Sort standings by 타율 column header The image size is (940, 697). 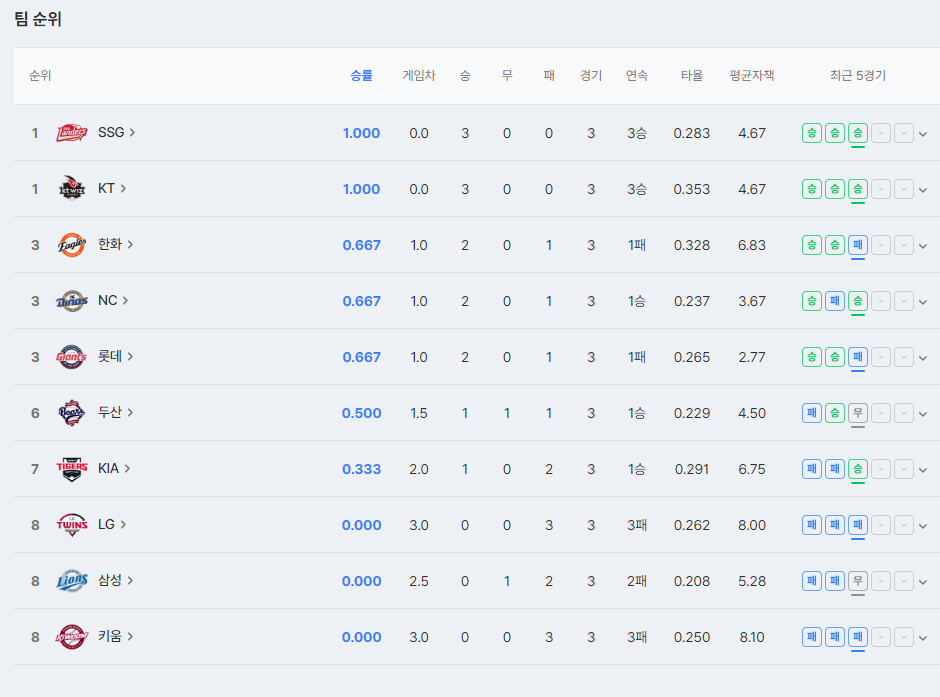tap(691, 76)
